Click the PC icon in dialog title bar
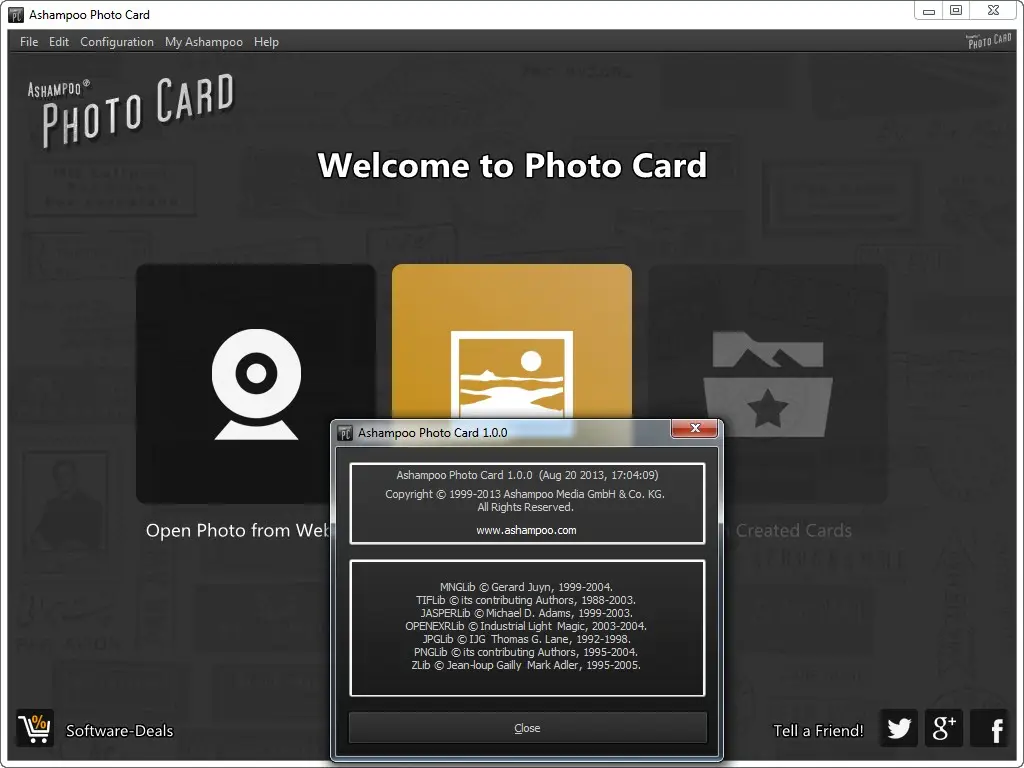The height and width of the screenshot is (768, 1024). click(x=345, y=433)
